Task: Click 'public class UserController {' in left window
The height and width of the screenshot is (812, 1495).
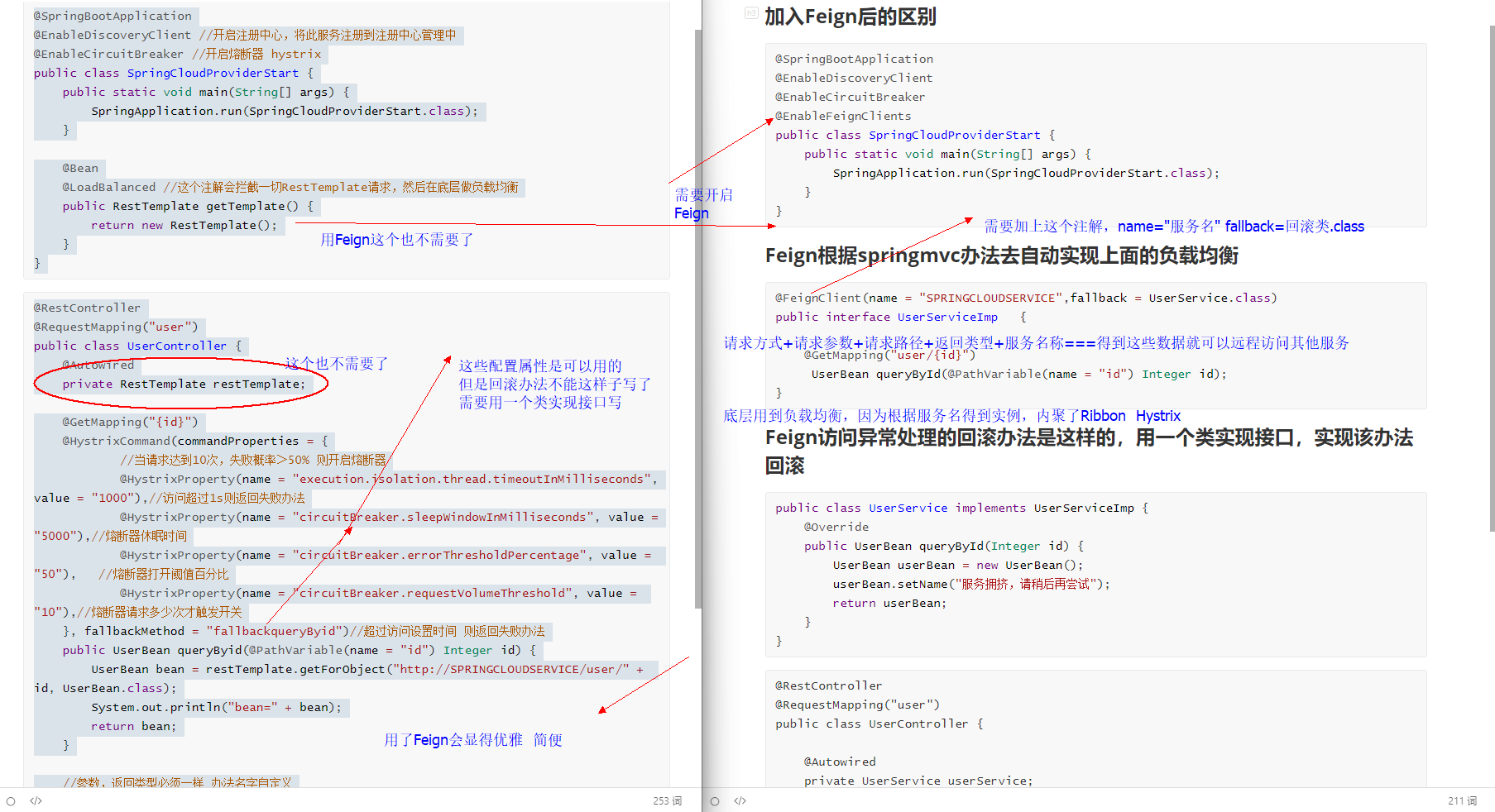Action: coord(137,346)
